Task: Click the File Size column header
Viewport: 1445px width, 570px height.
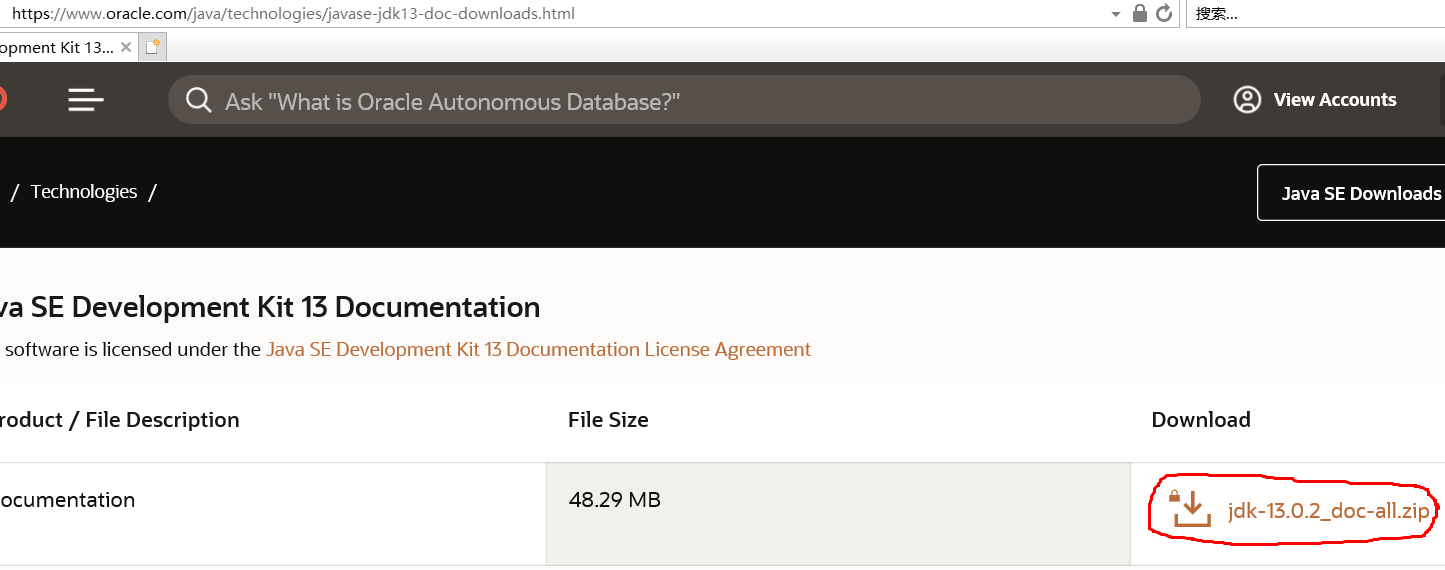Action: [x=608, y=420]
